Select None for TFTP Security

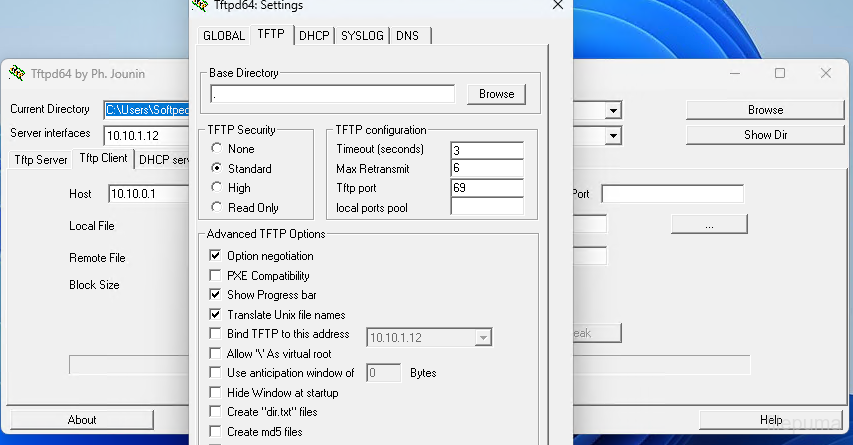point(216,149)
